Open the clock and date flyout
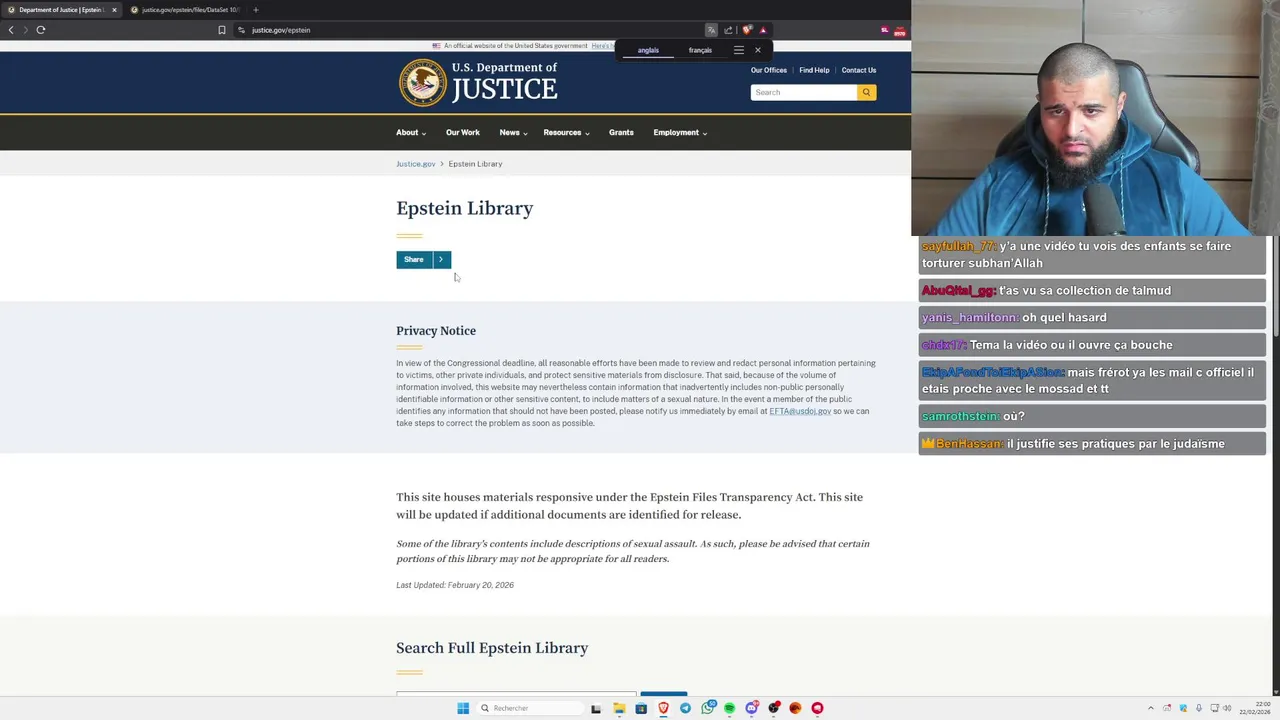The width and height of the screenshot is (1280, 720). click(1255, 708)
